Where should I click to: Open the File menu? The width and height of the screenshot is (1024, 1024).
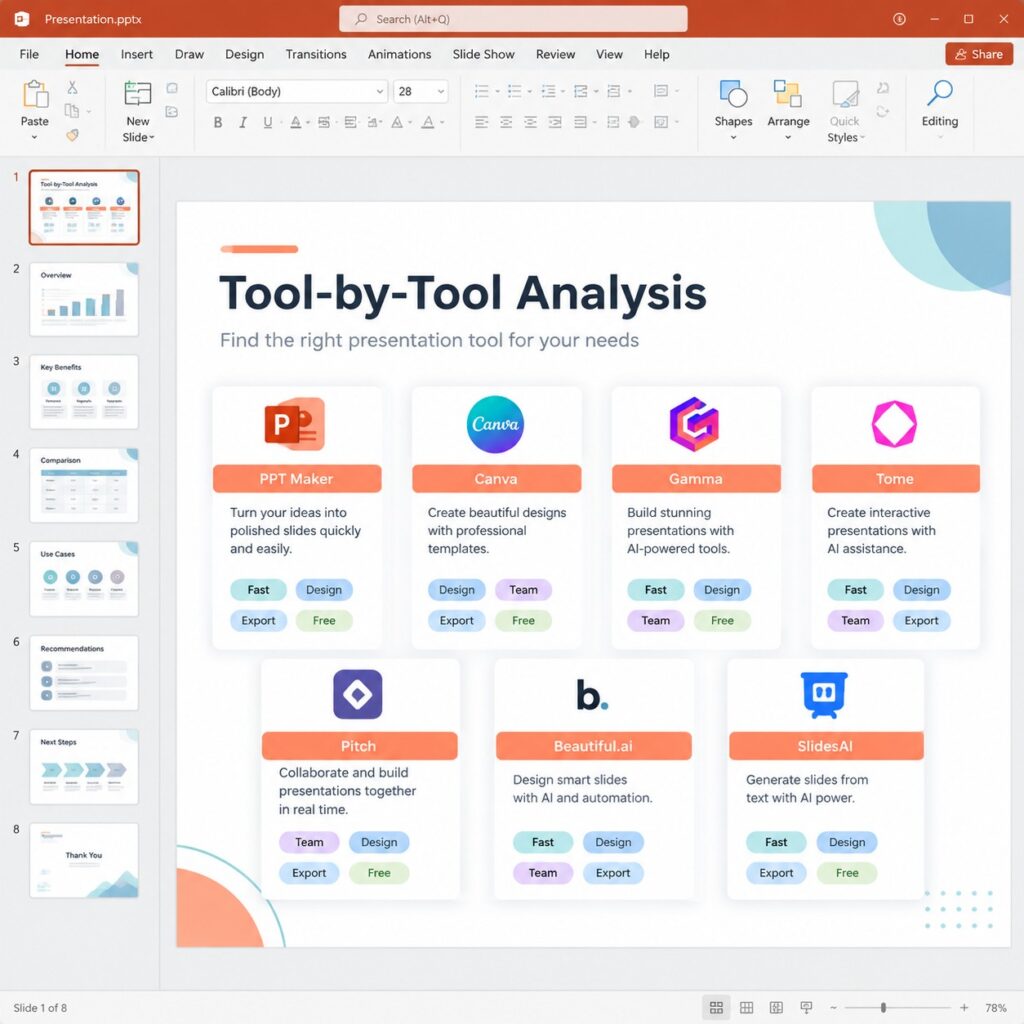pos(29,54)
